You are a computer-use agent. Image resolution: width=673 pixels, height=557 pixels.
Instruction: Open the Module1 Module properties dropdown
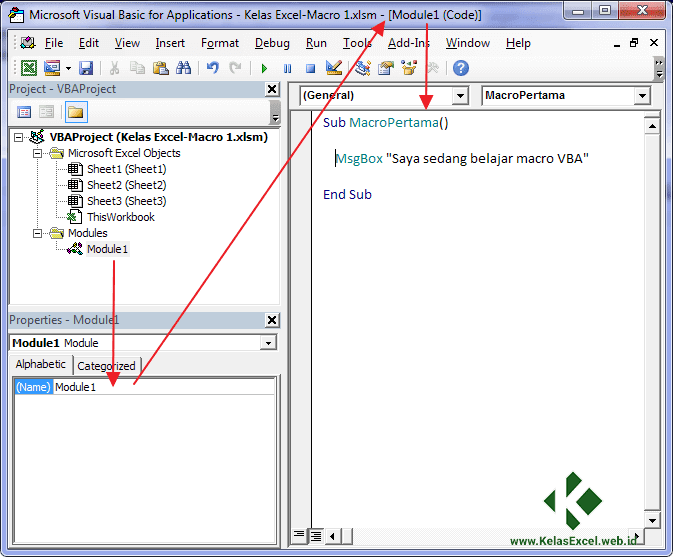tap(268, 343)
